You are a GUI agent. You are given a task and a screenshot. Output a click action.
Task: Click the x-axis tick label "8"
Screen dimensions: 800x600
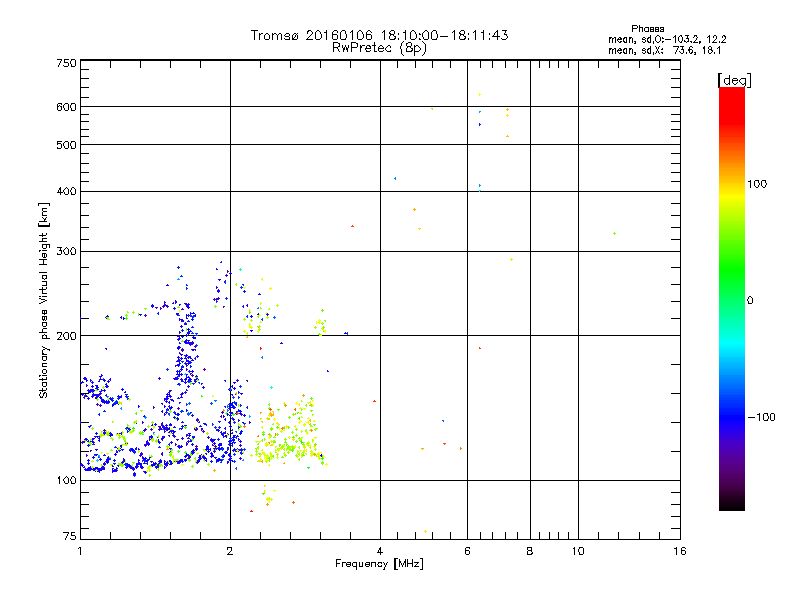point(530,551)
